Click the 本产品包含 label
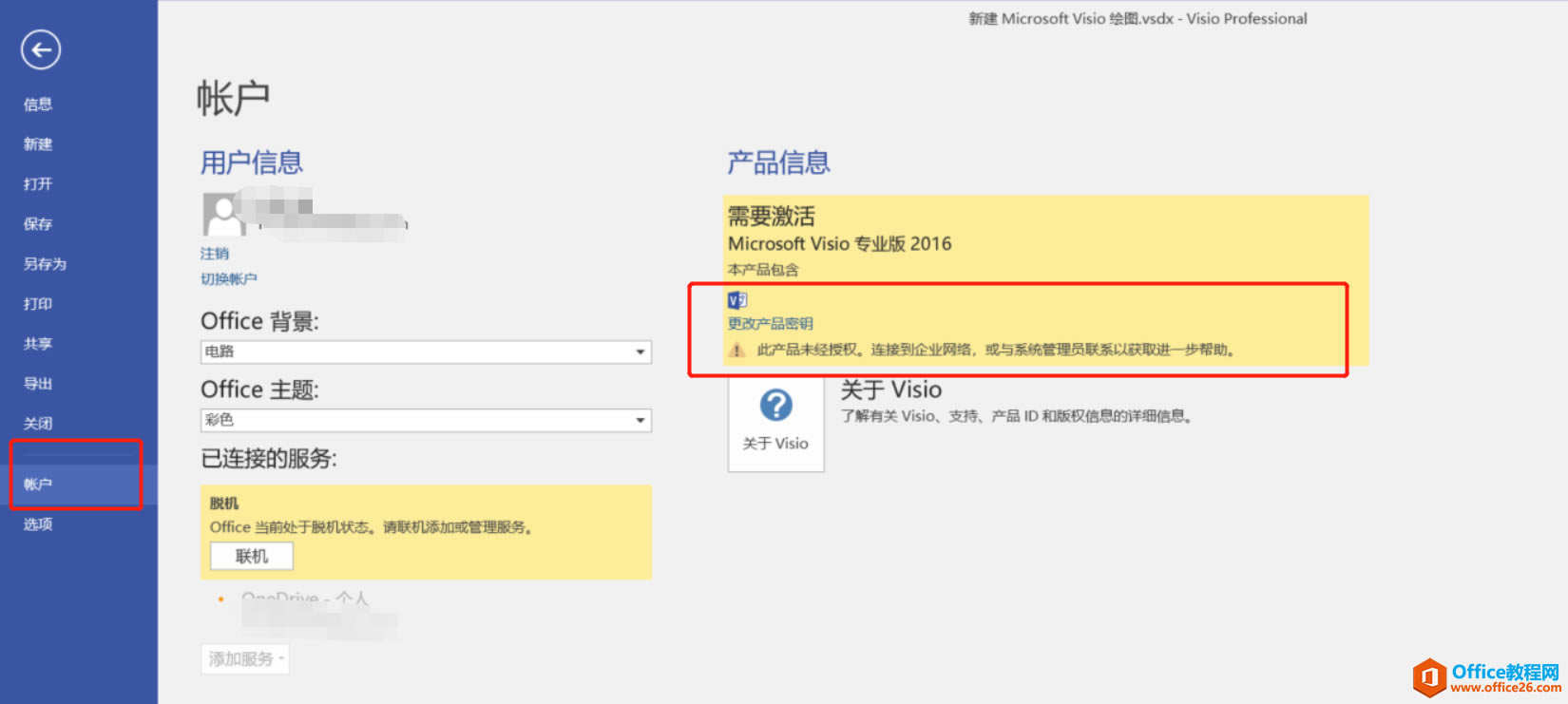This screenshot has width=1568, height=704. [764, 270]
